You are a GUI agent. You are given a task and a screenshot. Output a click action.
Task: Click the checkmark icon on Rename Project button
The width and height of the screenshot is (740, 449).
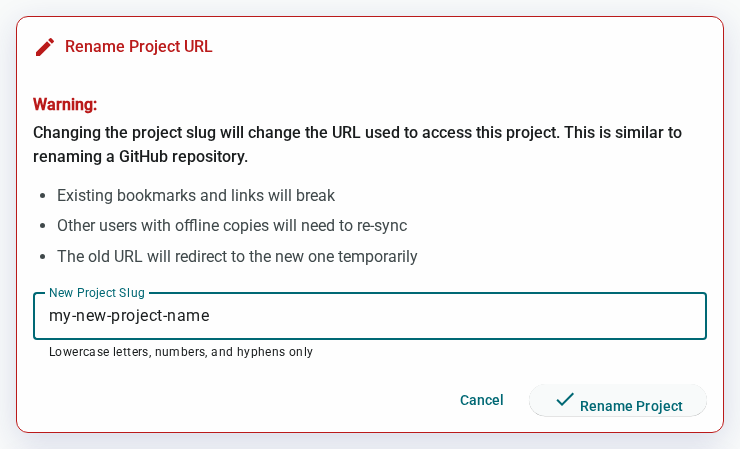pos(564,399)
